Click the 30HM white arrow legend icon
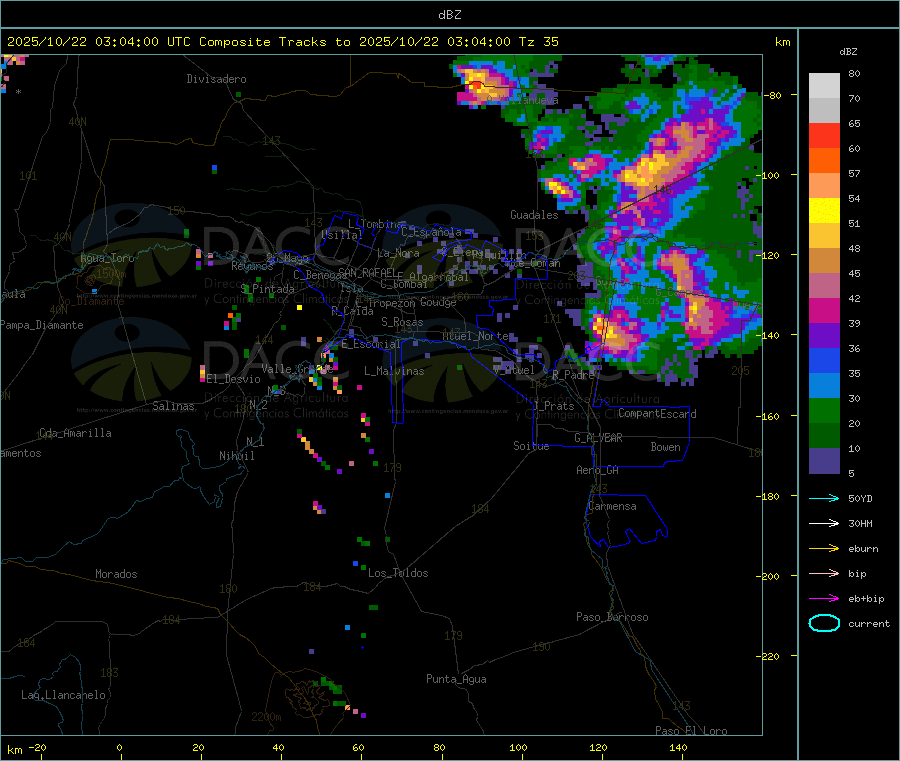 pyautogui.click(x=824, y=523)
